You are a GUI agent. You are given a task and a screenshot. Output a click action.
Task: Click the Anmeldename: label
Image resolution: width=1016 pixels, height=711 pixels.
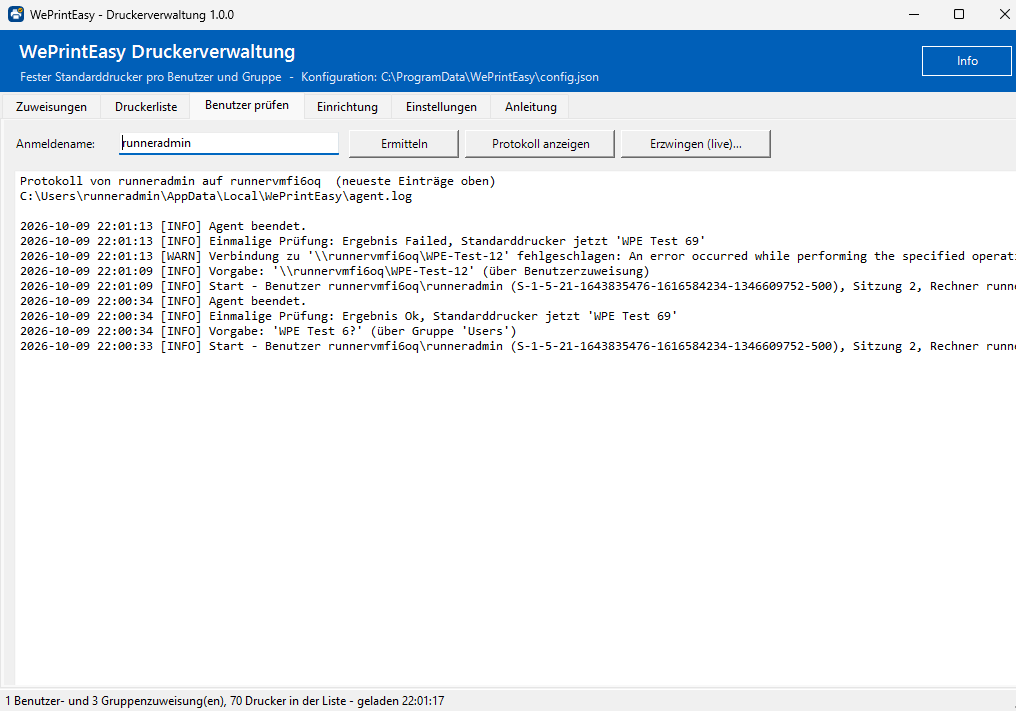coord(56,144)
